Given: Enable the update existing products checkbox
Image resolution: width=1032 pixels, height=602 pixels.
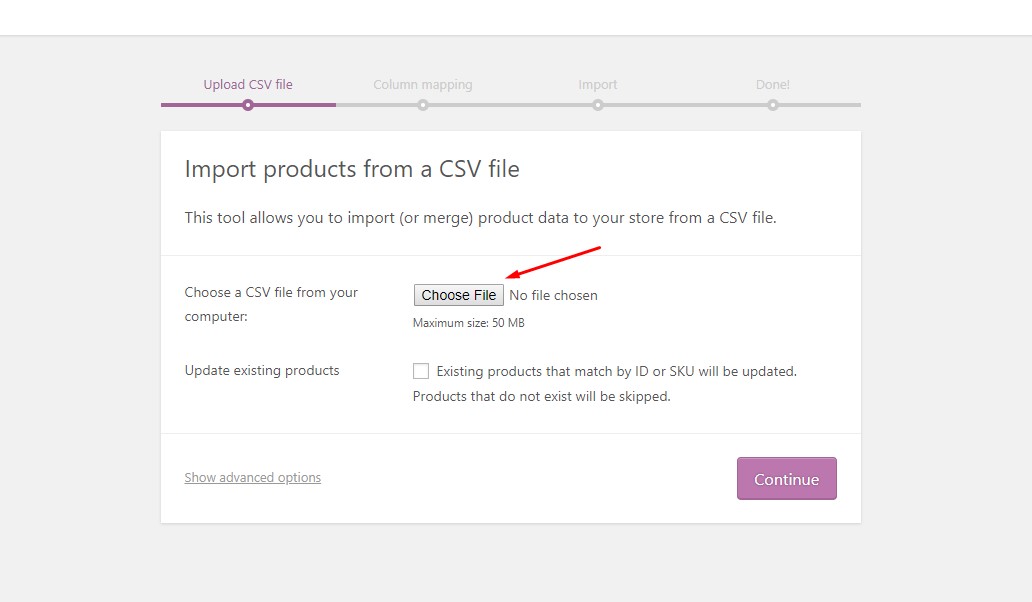Looking at the screenshot, I should click(x=421, y=371).
